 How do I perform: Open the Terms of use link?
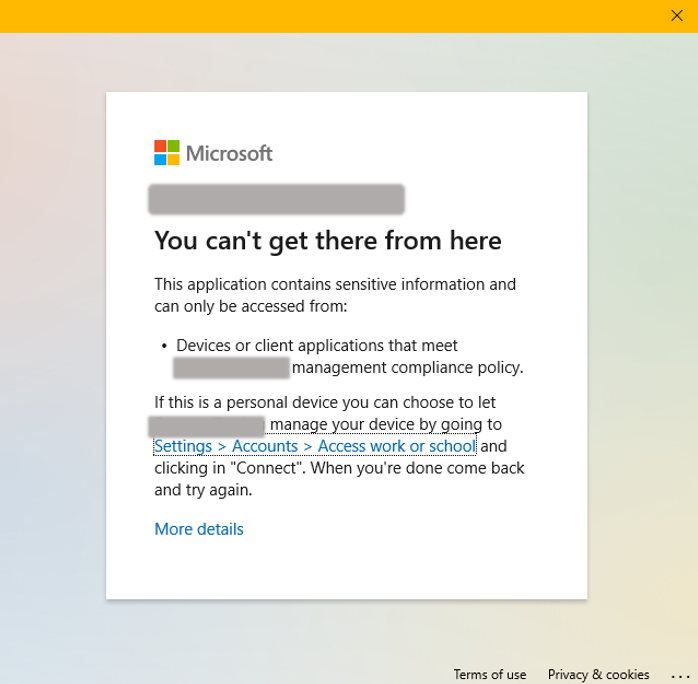click(490, 675)
